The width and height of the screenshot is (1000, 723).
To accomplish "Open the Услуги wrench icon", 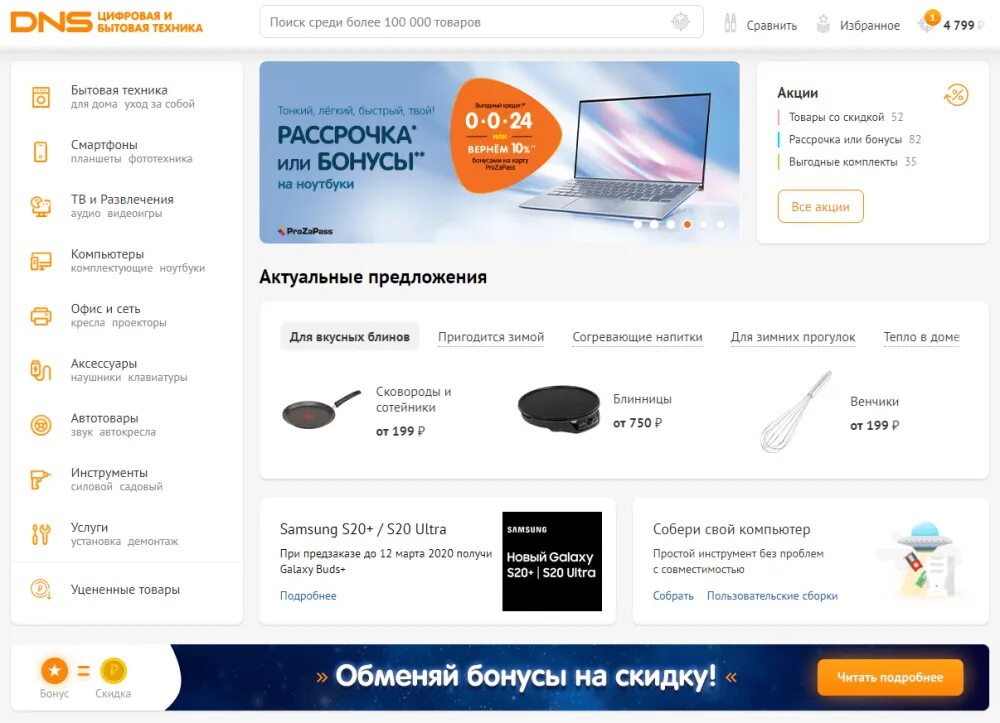I will point(41,534).
